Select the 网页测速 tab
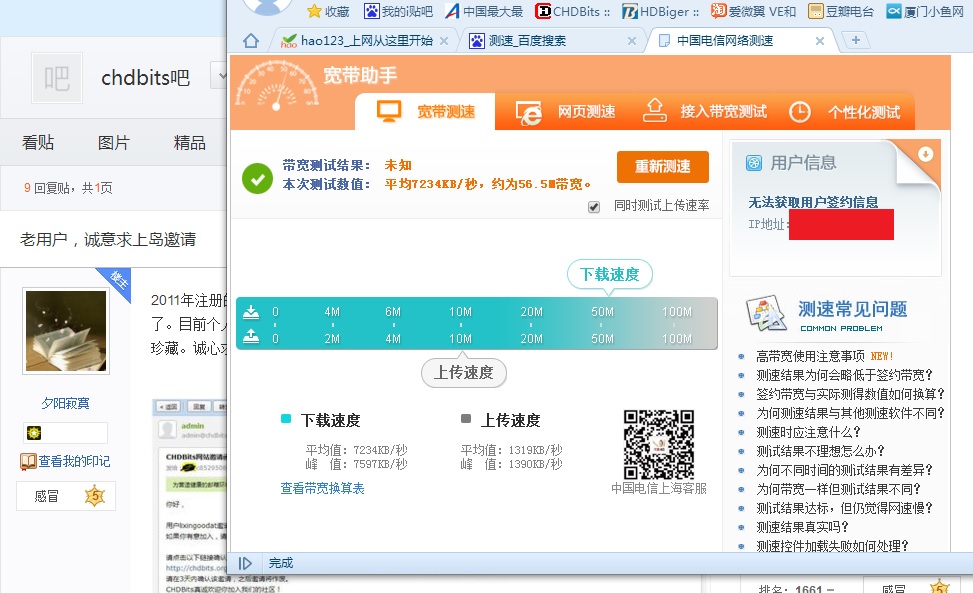 (x=566, y=112)
